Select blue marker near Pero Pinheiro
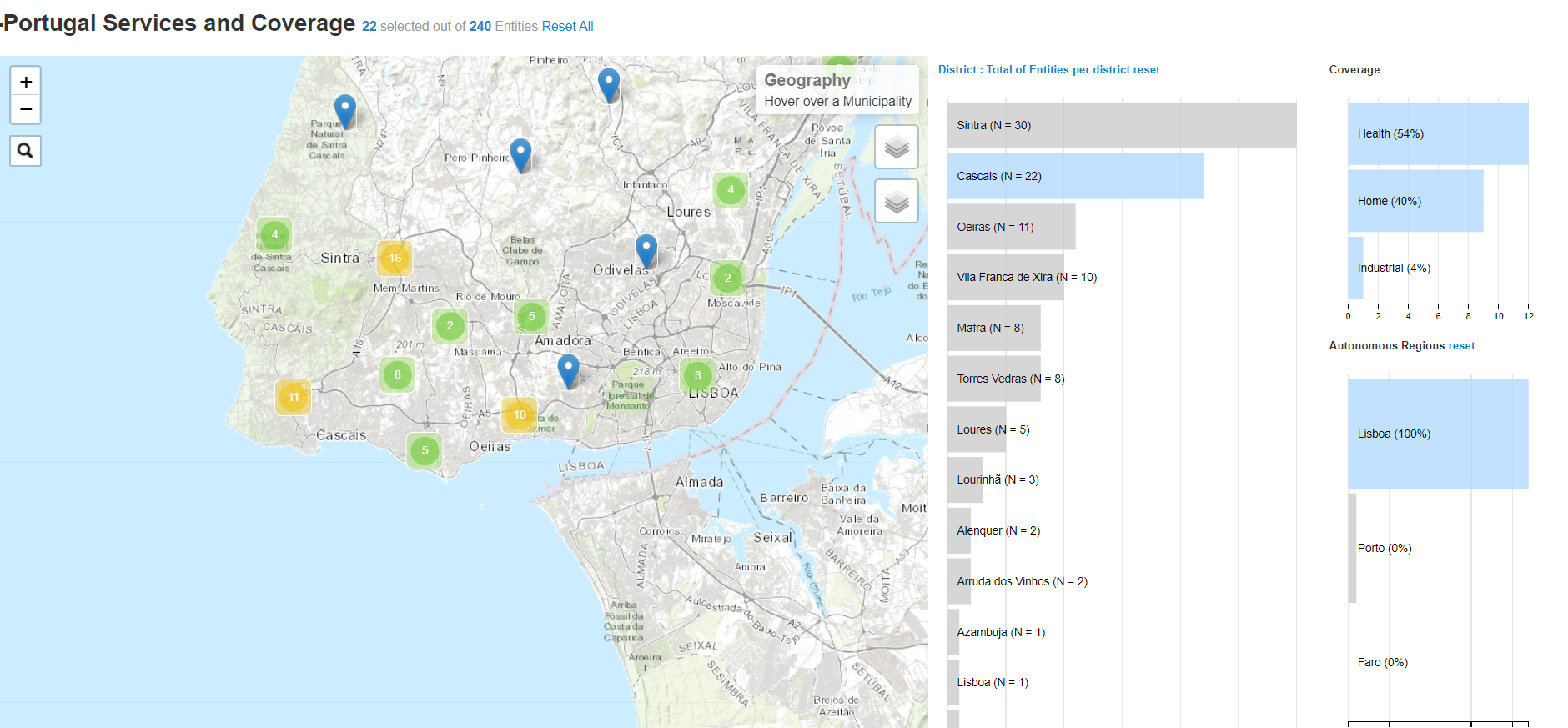The width and height of the screenshot is (1568, 728). pyautogui.click(x=520, y=155)
